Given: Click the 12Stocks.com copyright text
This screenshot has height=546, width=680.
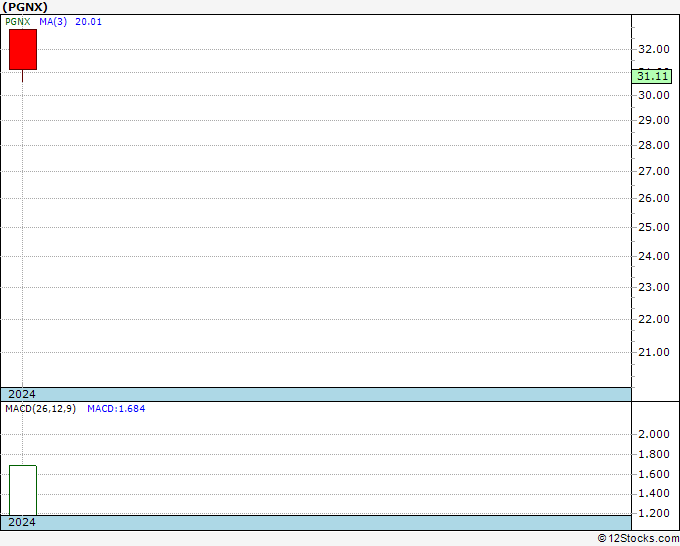Looking at the screenshot, I should (x=638, y=538).
